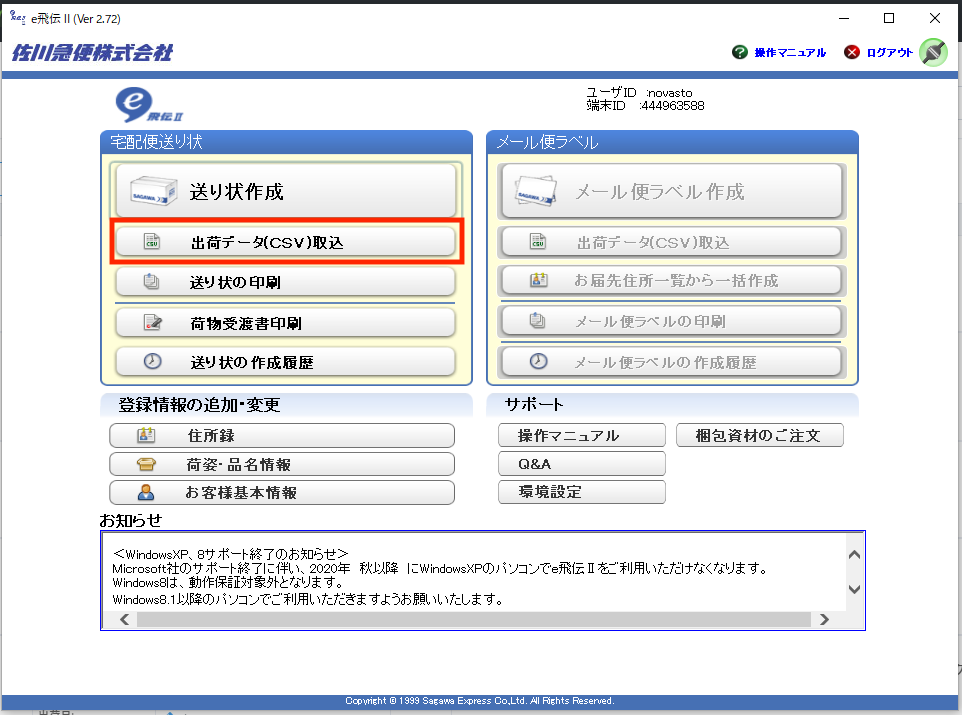
Task: Click the person icon beside お客様基本情報
Action: tap(146, 492)
